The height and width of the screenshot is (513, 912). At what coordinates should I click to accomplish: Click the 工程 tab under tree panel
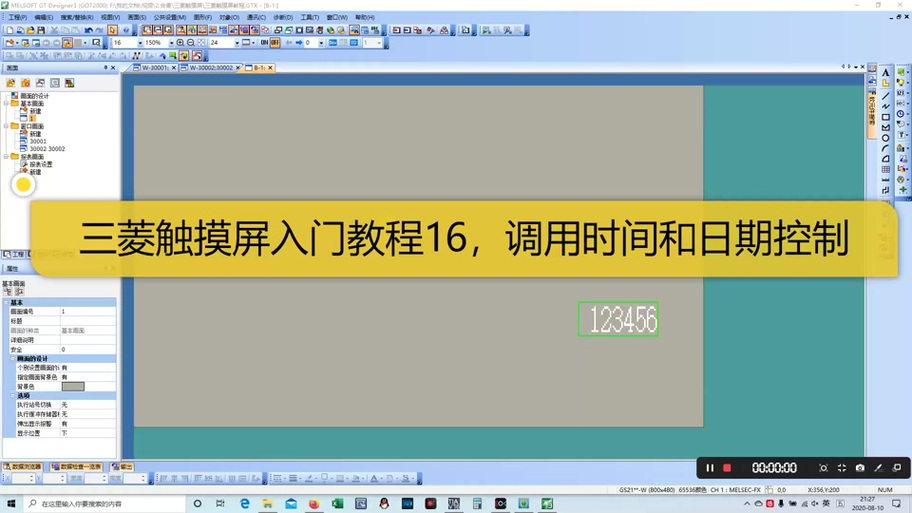(x=14, y=254)
